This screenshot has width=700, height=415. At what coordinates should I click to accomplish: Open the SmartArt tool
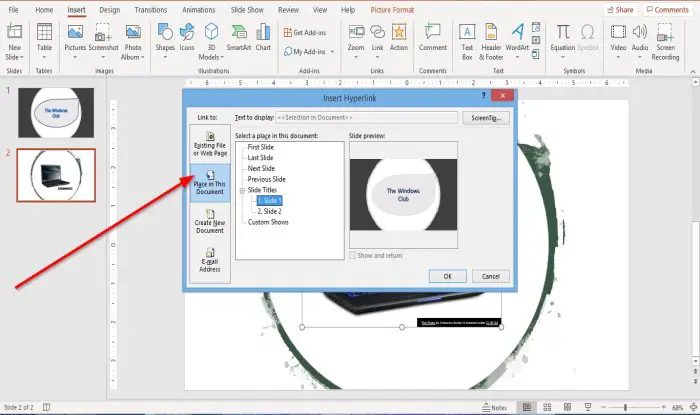238,37
